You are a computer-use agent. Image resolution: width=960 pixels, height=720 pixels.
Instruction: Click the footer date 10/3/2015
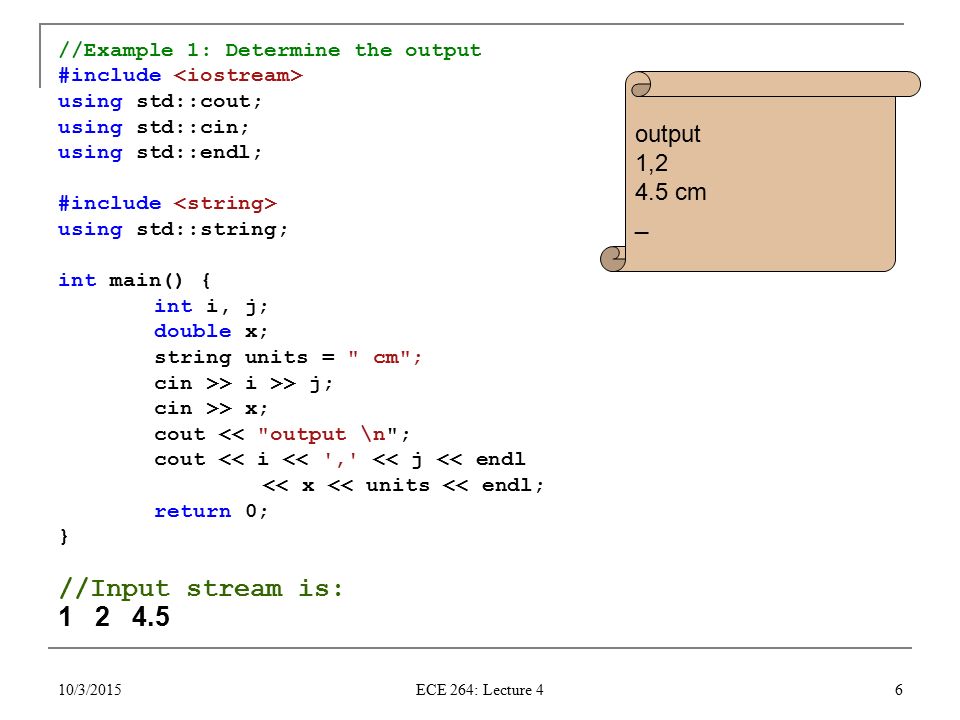tap(90, 690)
